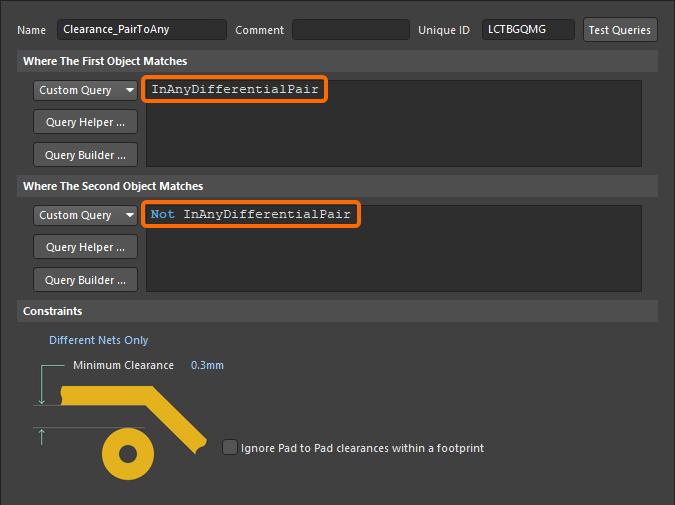Enable Ignore Pad to Pad clearances checkbox
Viewport: 675px width, 505px height.
[231, 448]
